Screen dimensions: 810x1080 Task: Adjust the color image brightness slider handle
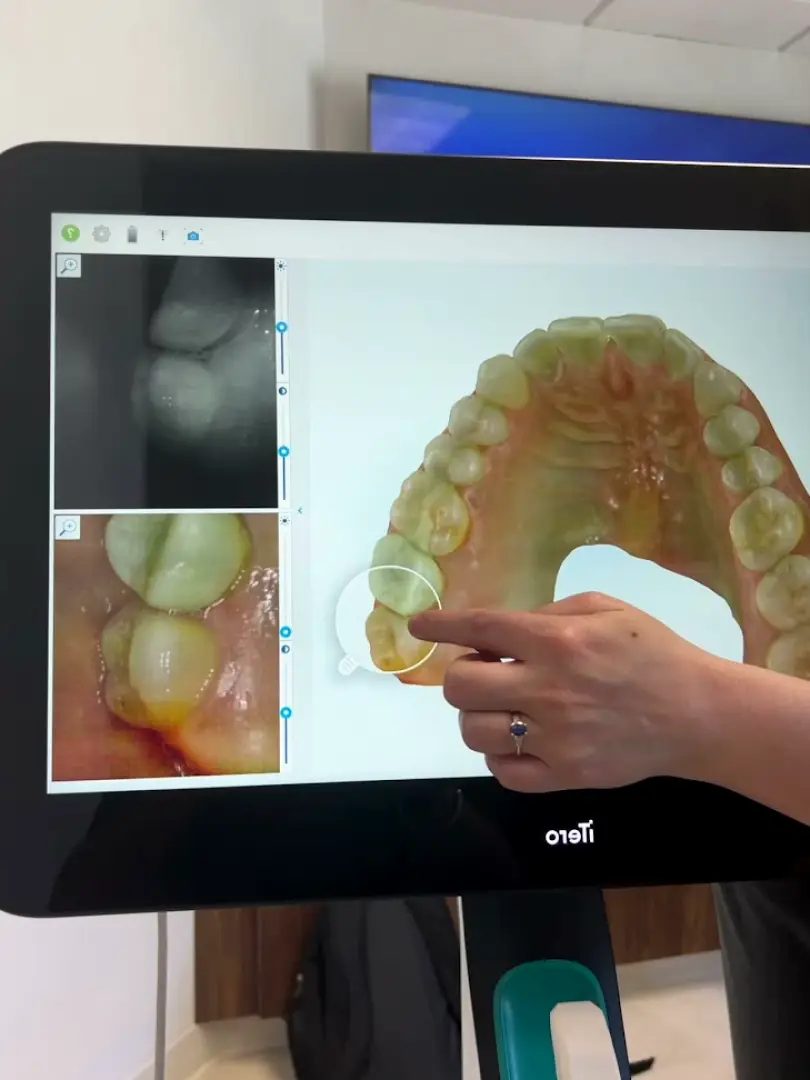coord(285,632)
